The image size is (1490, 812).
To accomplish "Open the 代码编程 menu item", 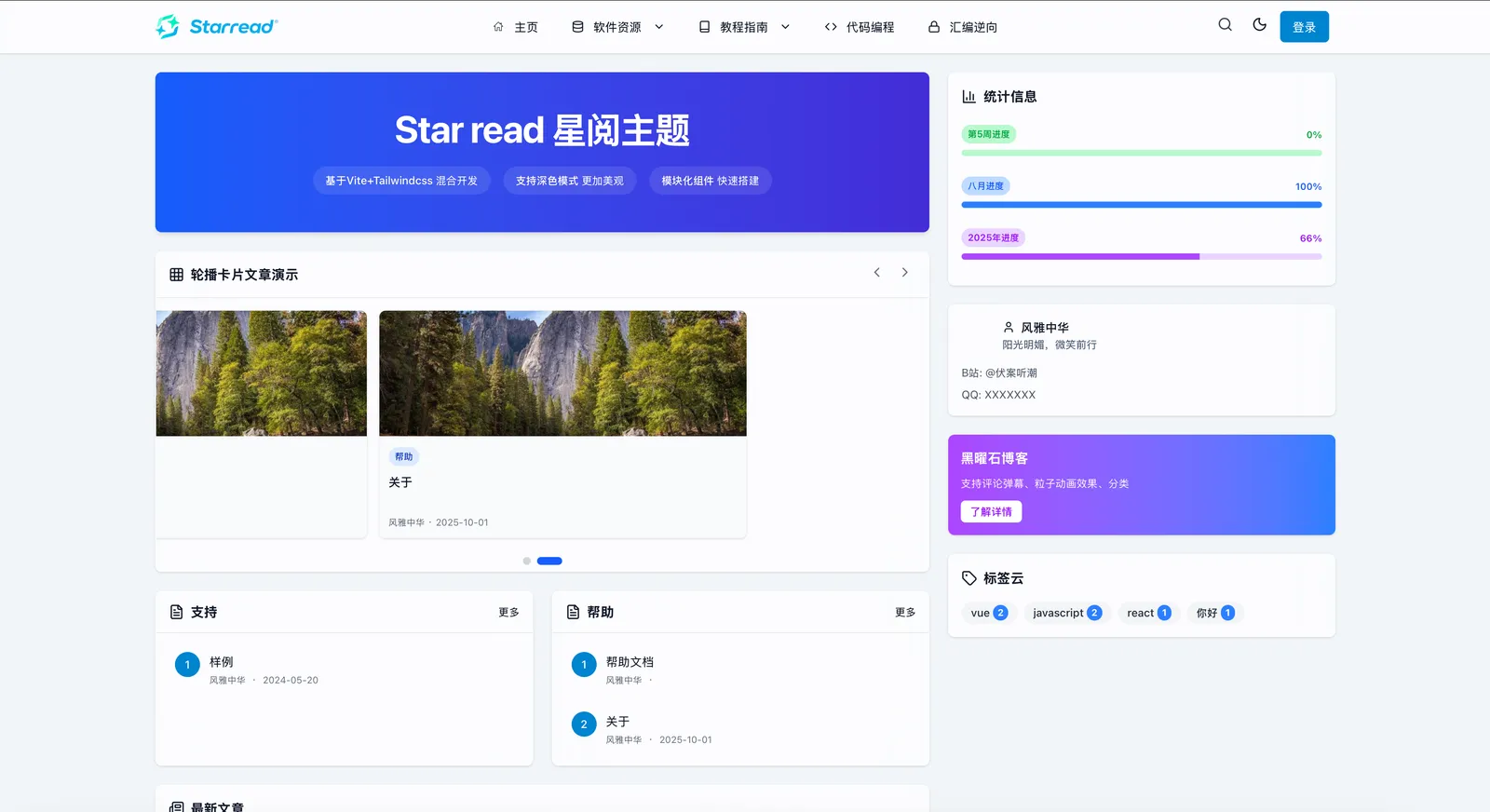I will coord(859,27).
